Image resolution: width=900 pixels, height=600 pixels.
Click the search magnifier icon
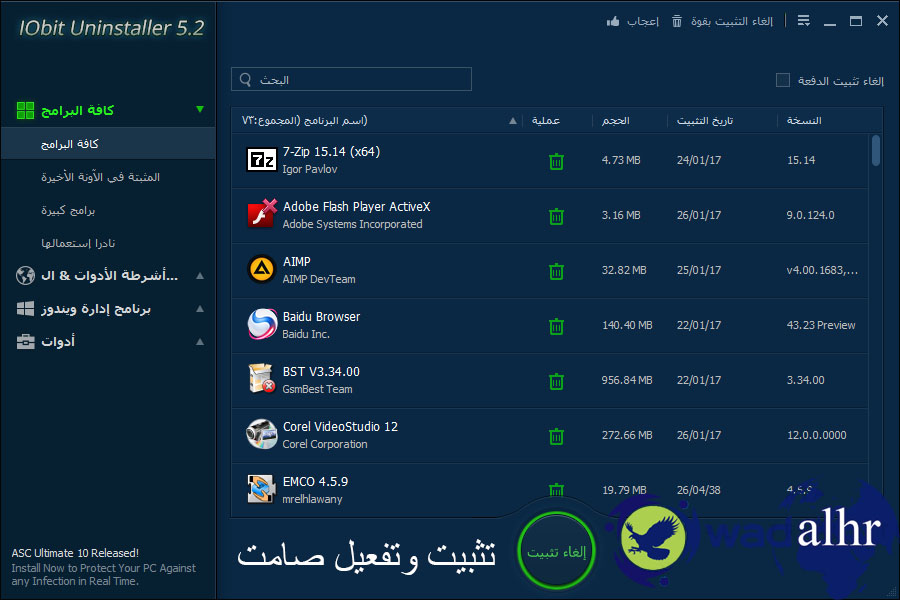pyautogui.click(x=246, y=79)
